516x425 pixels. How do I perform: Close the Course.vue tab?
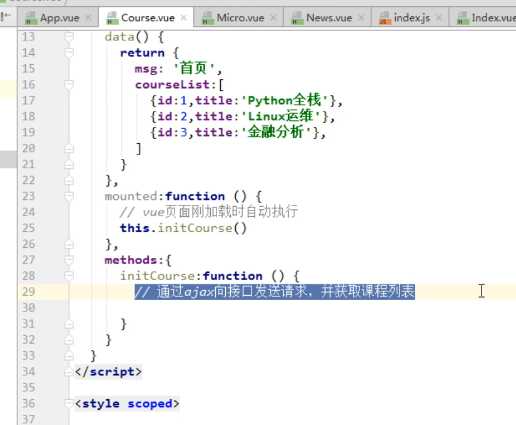184,18
